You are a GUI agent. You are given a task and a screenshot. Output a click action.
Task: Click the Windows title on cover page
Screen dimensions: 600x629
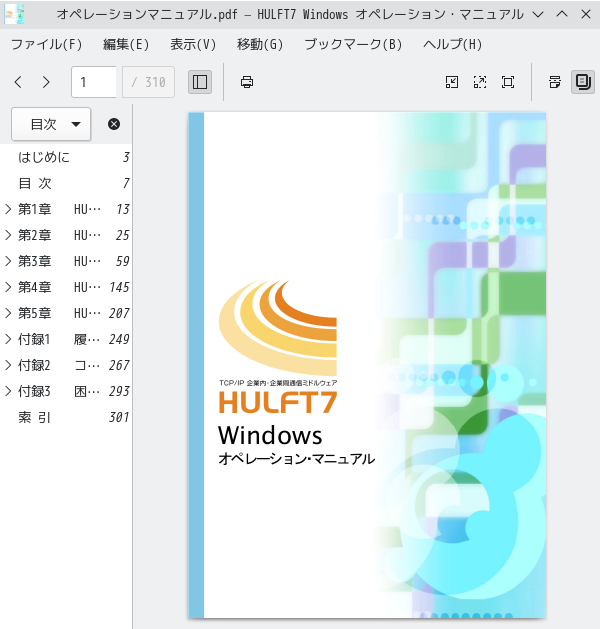(x=270, y=435)
